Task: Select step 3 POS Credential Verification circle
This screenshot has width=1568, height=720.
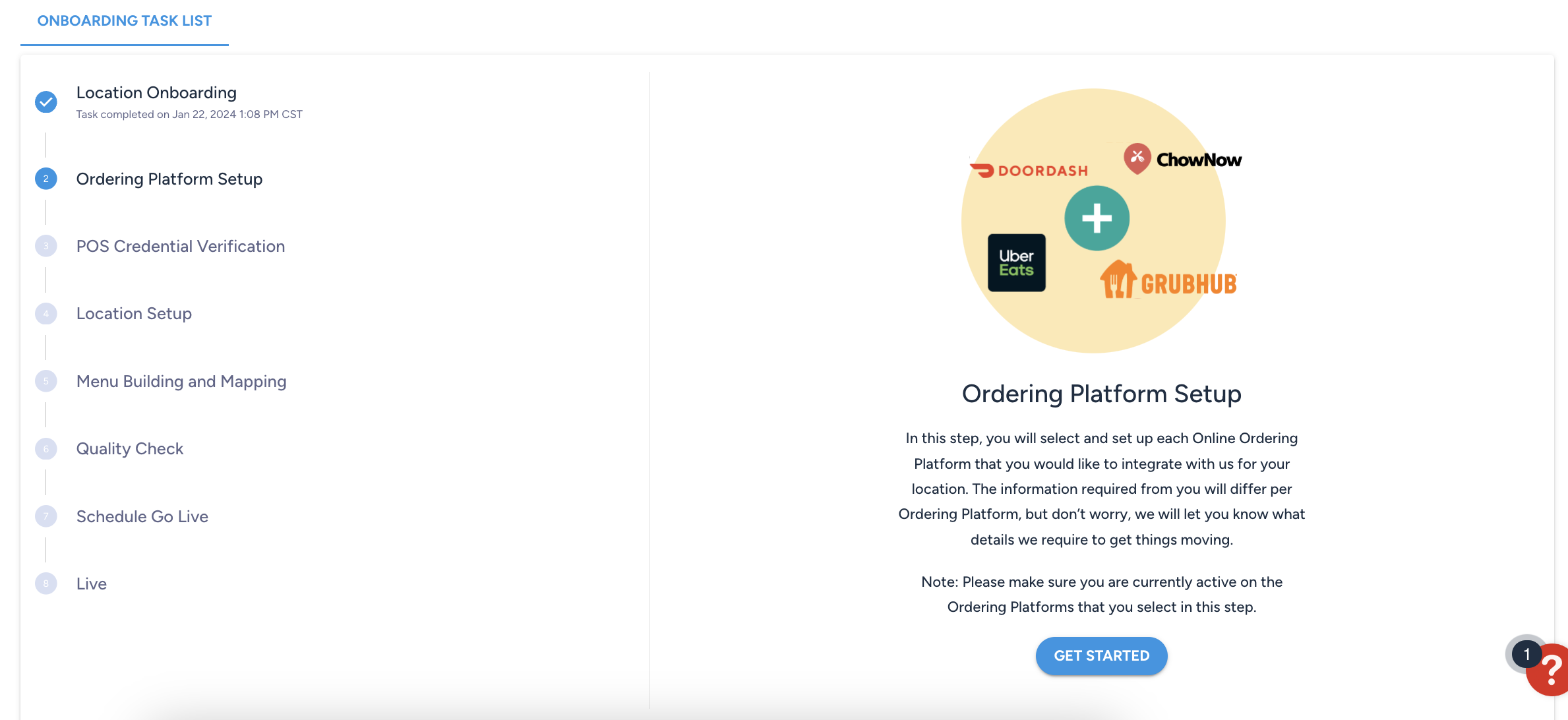Action: 45,245
